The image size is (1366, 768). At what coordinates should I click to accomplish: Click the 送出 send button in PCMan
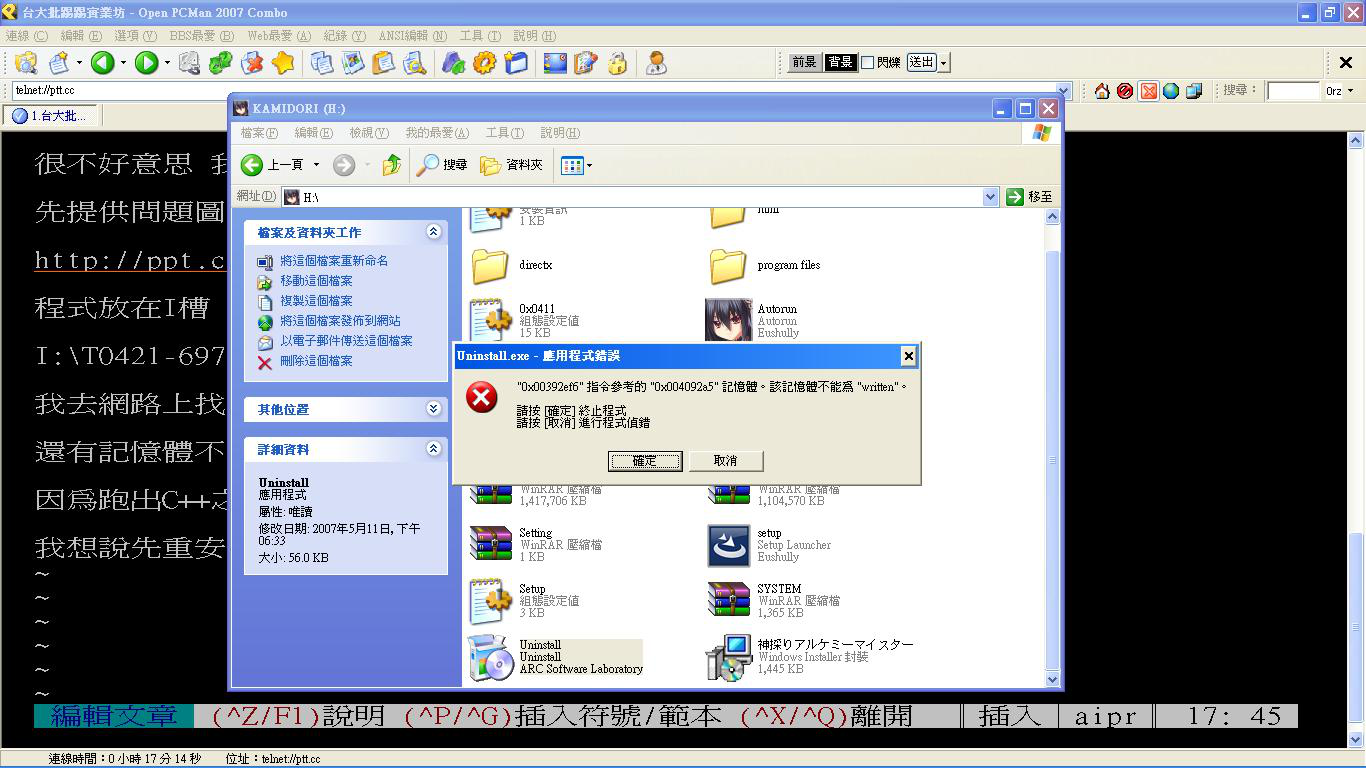coord(921,62)
